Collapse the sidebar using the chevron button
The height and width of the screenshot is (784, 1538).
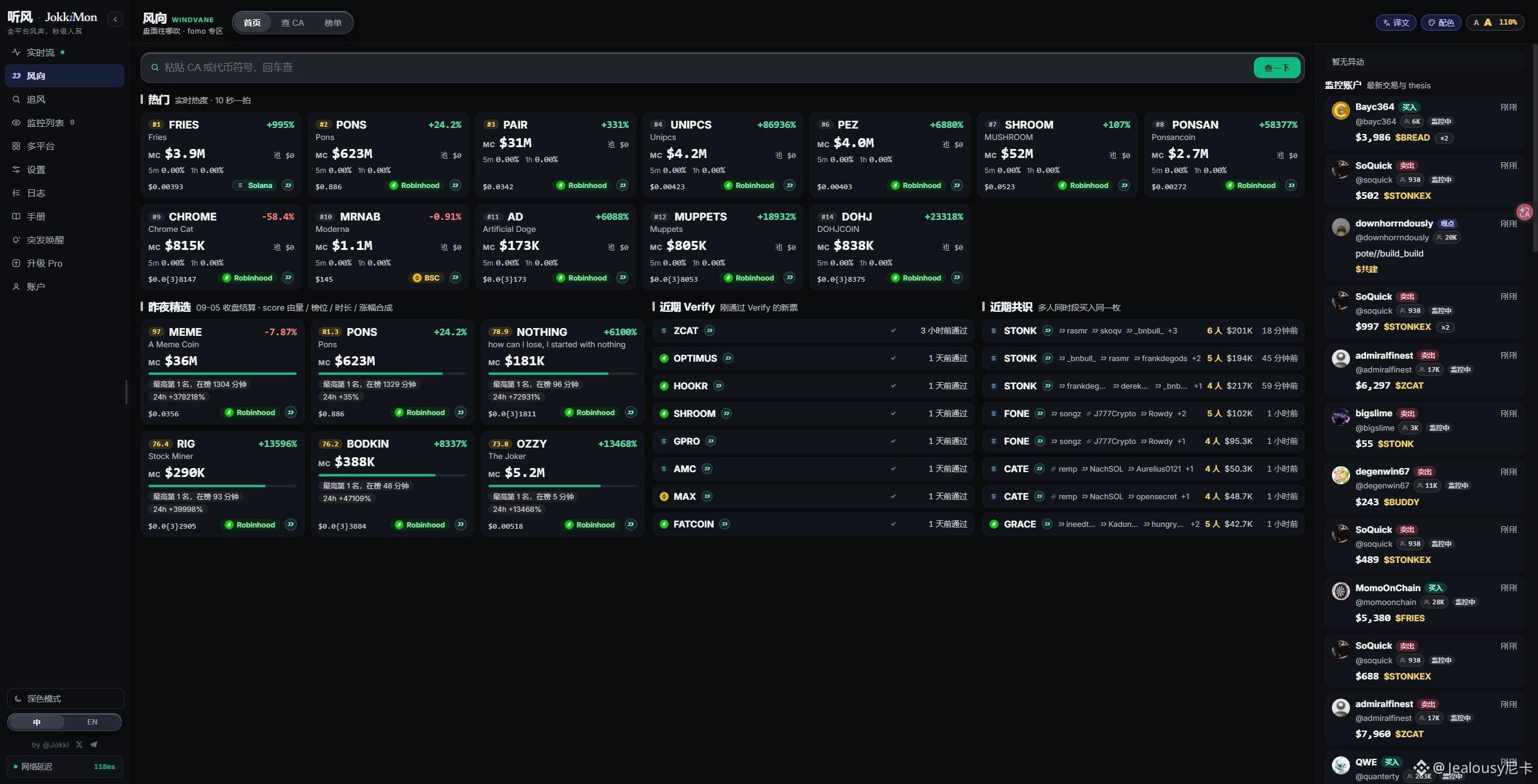pos(115,19)
